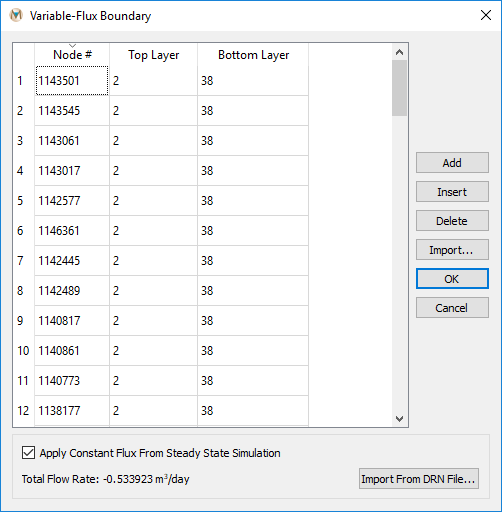This screenshot has width=502, height=512.
Task: Select node cell 1143061
Action: 72,141
